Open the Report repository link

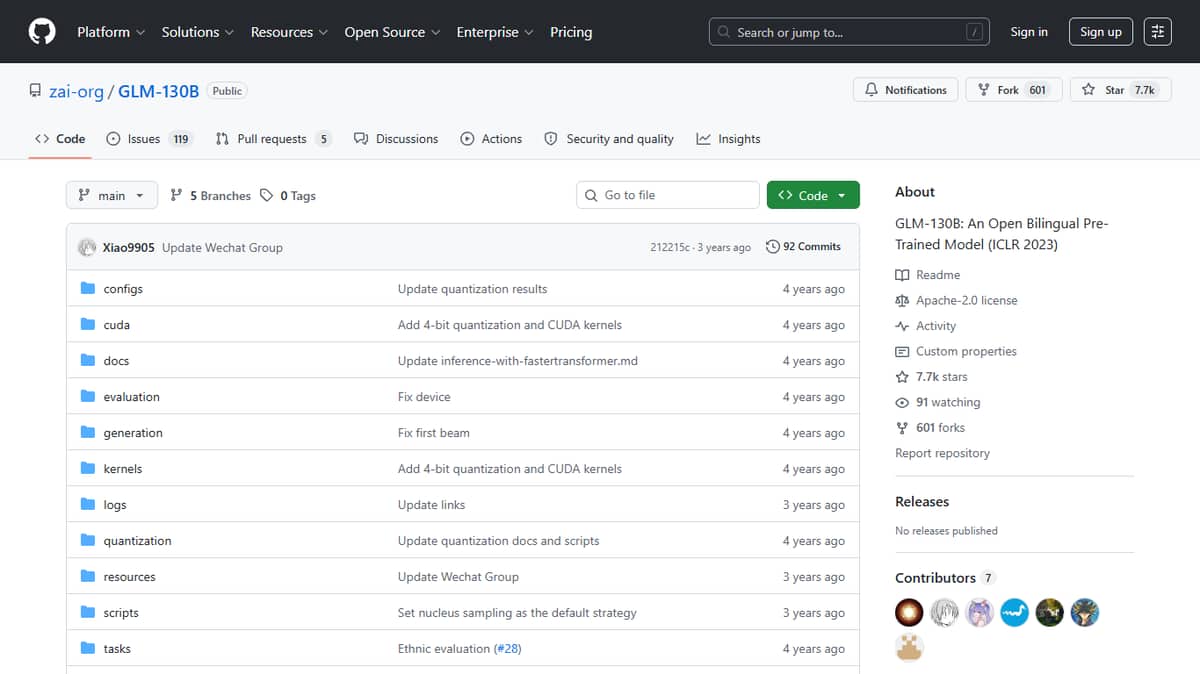(942, 453)
